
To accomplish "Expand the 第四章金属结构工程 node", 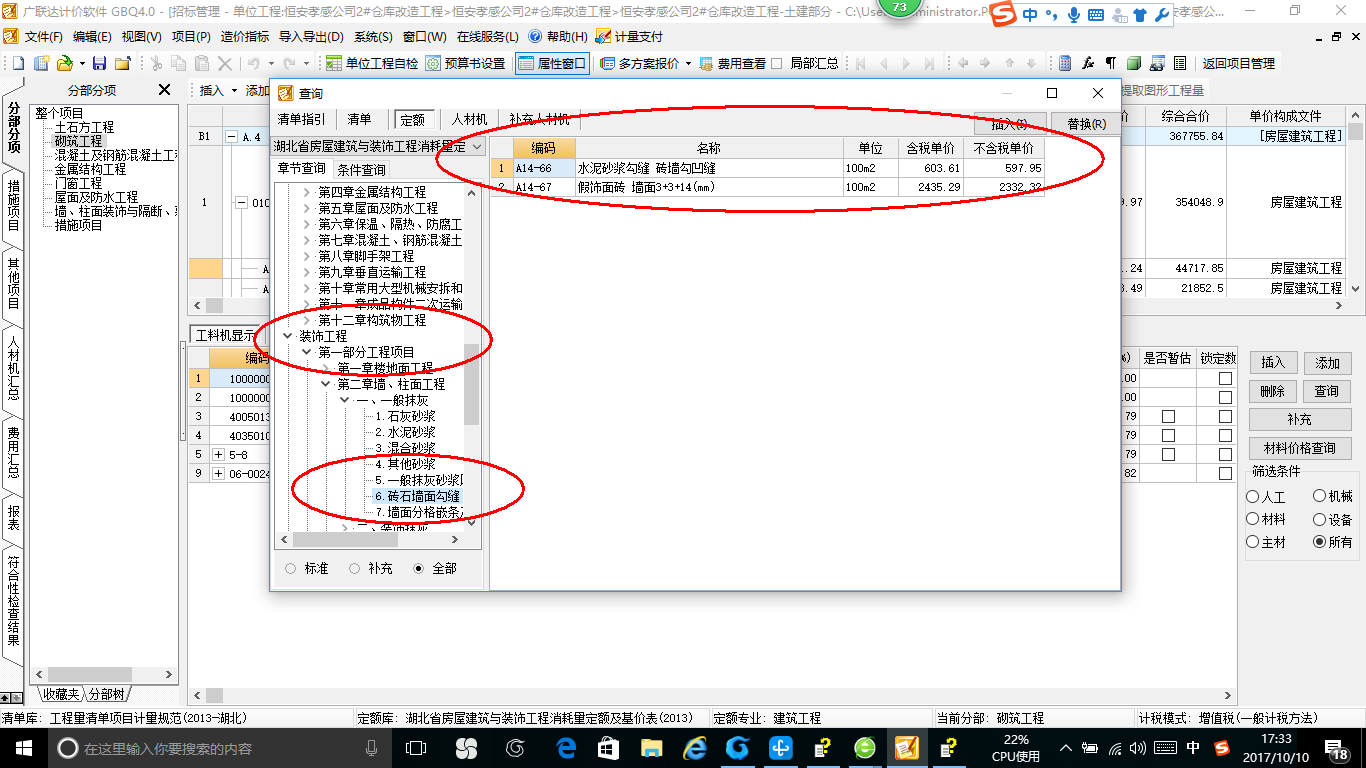I will [x=307, y=192].
